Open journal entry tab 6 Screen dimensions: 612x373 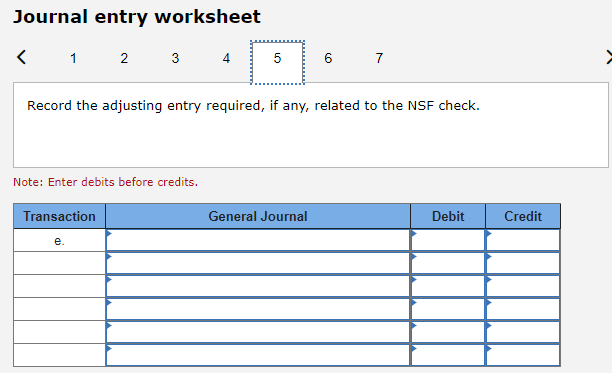(328, 58)
